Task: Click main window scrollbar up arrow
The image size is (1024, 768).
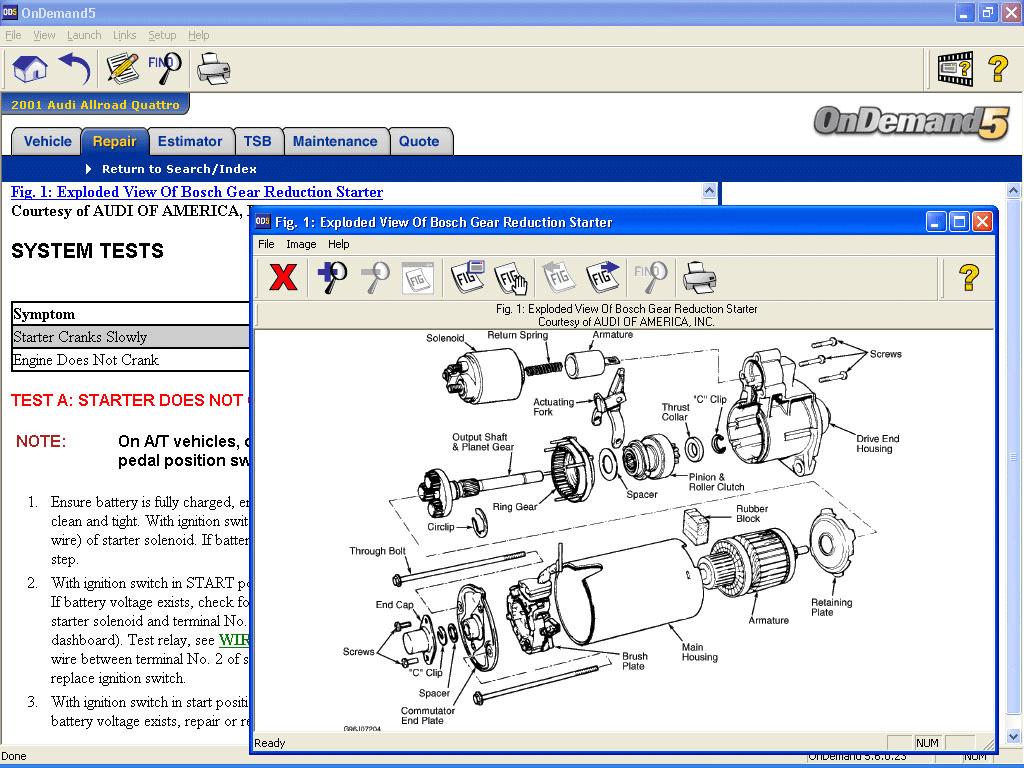Action: click(x=1014, y=191)
